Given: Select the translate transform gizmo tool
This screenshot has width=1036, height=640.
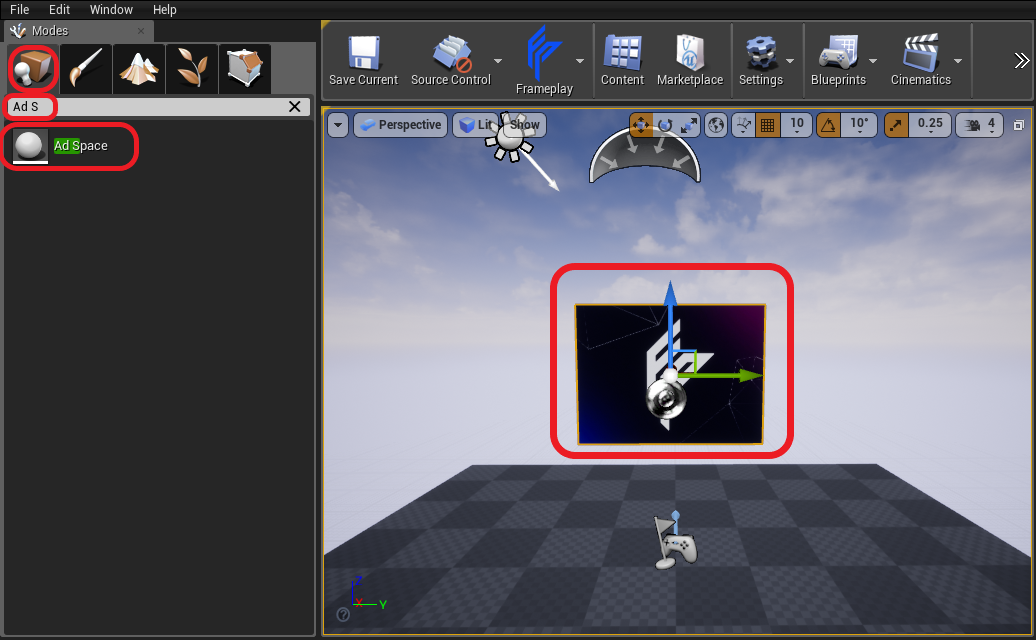Looking at the screenshot, I should (641, 125).
